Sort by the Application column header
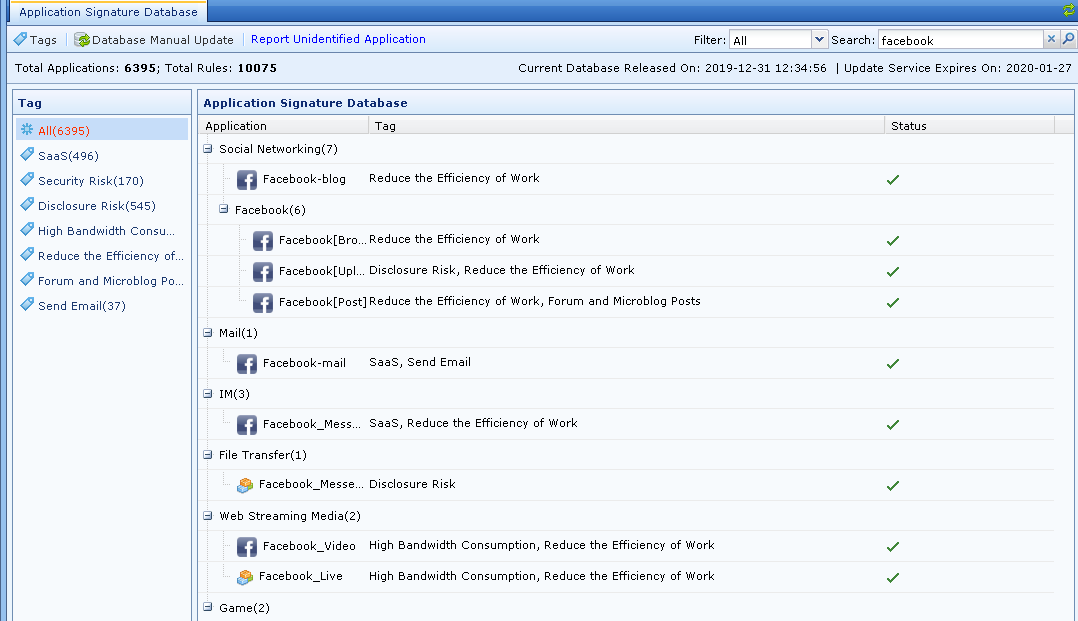This screenshot has height=621, width=1078. 283,126
